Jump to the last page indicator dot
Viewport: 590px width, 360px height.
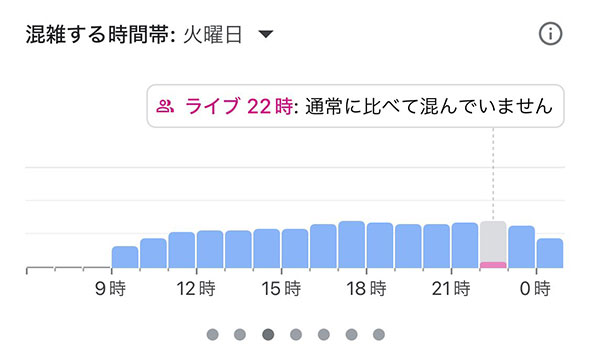pos(379,334)
